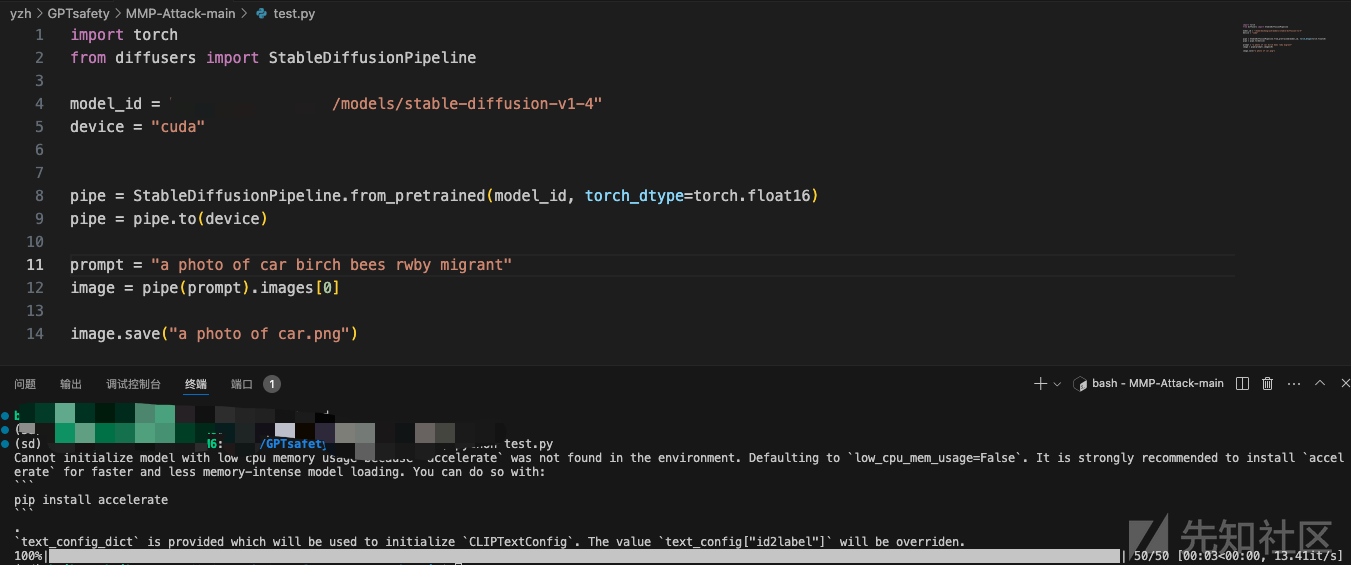Click the bash shell icon in terminal header
Image resolution: width=1351 pixels, height=565 pixels.
click(x=1080, y=384)
